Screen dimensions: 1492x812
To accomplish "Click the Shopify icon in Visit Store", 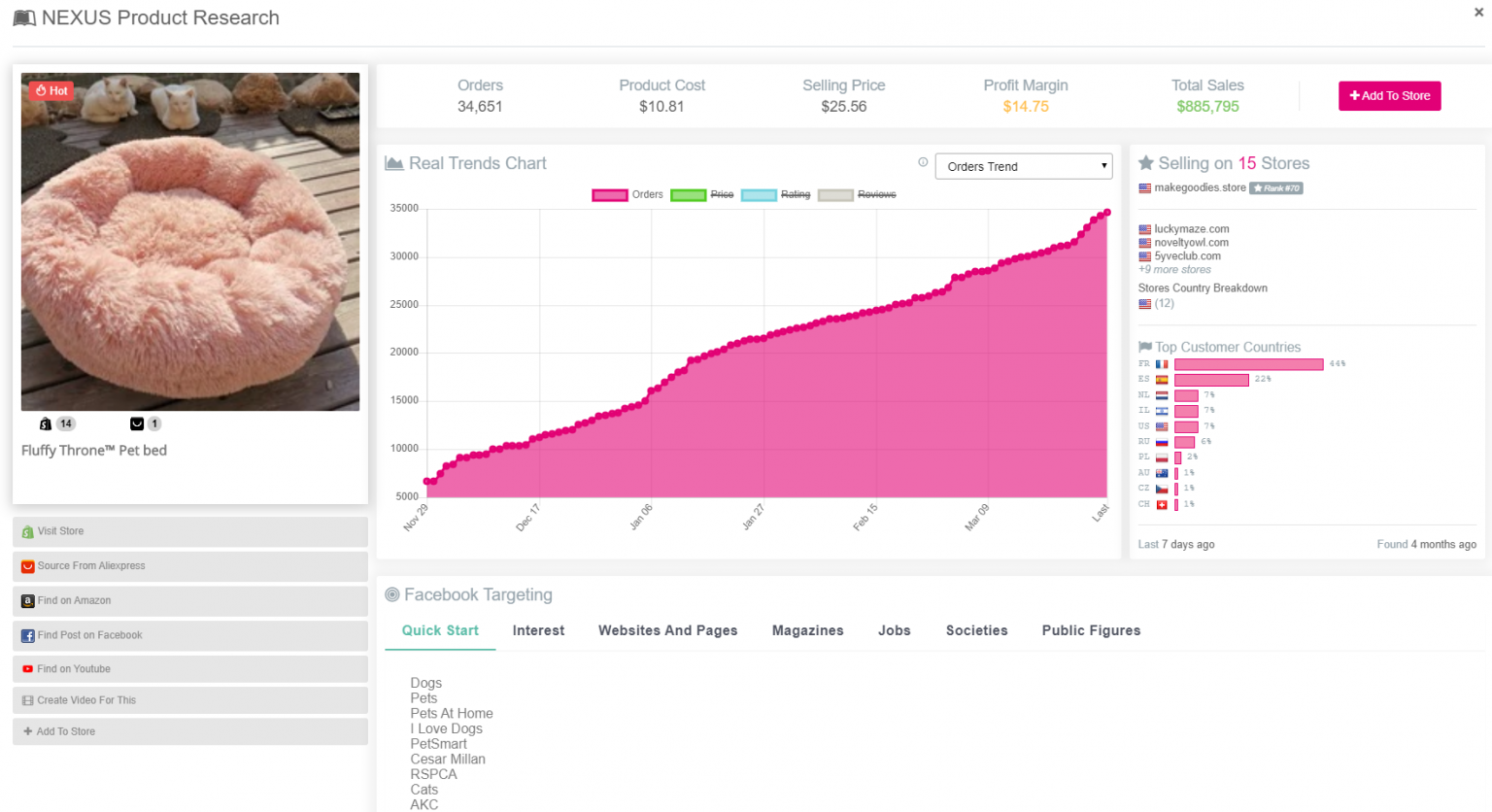I will [x=28, y=532].
